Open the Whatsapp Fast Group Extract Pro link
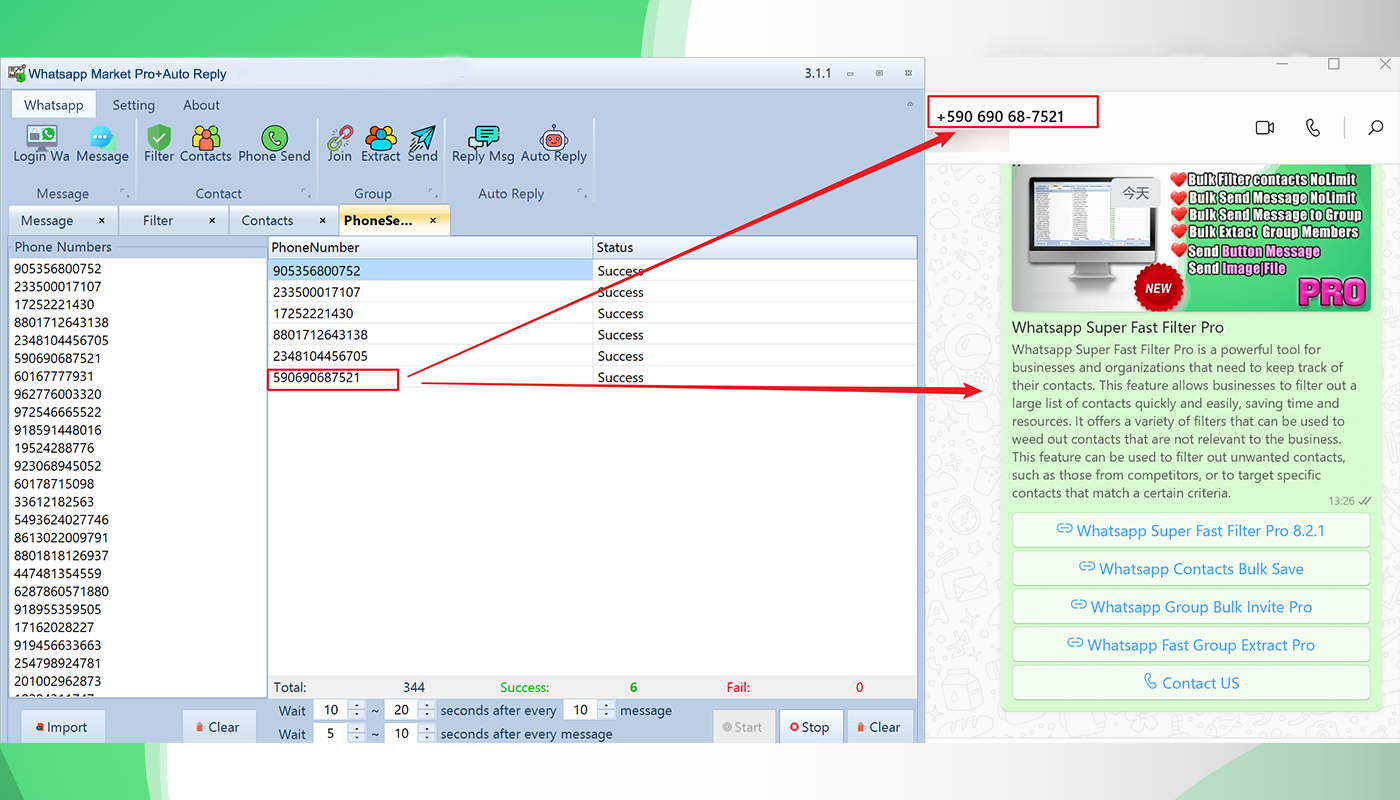 tap(1191, 645)
